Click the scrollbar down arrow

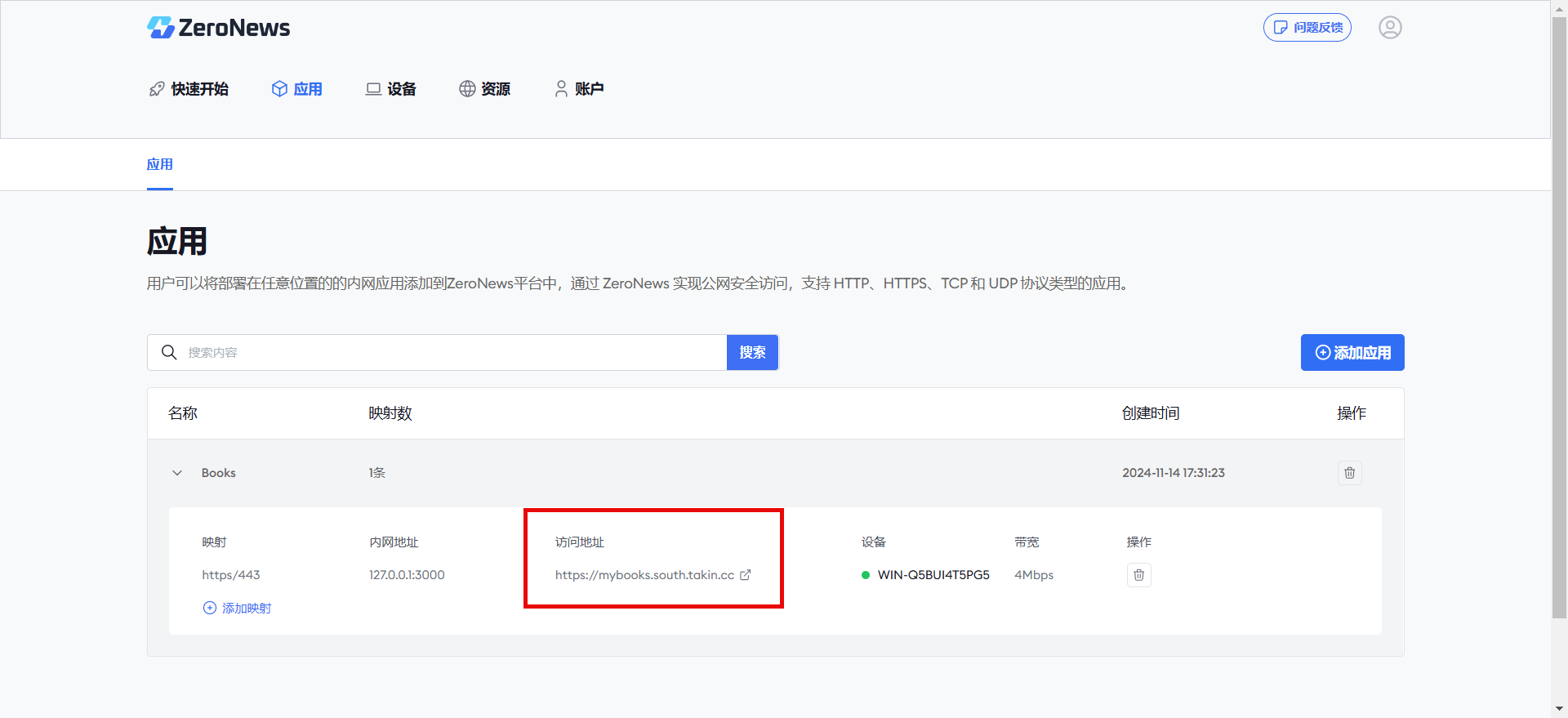tap(1560, 710)
